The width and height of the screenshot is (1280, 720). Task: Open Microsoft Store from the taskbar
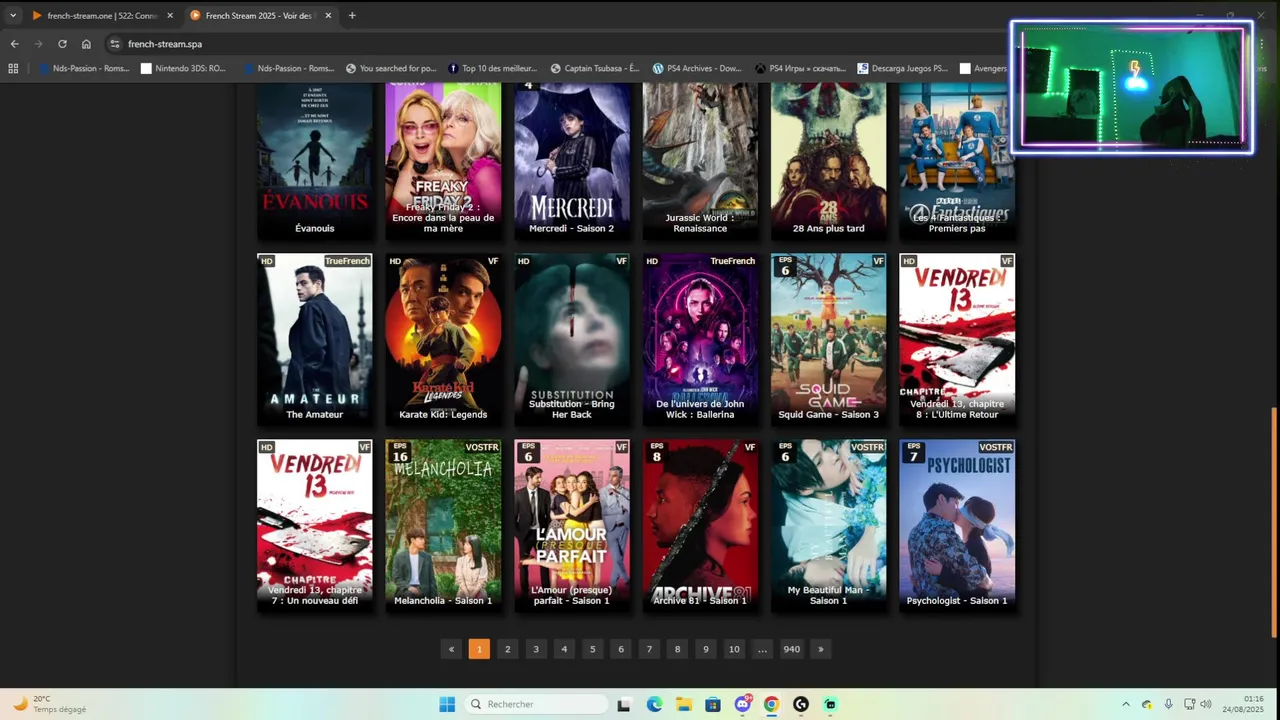[712, 704]
